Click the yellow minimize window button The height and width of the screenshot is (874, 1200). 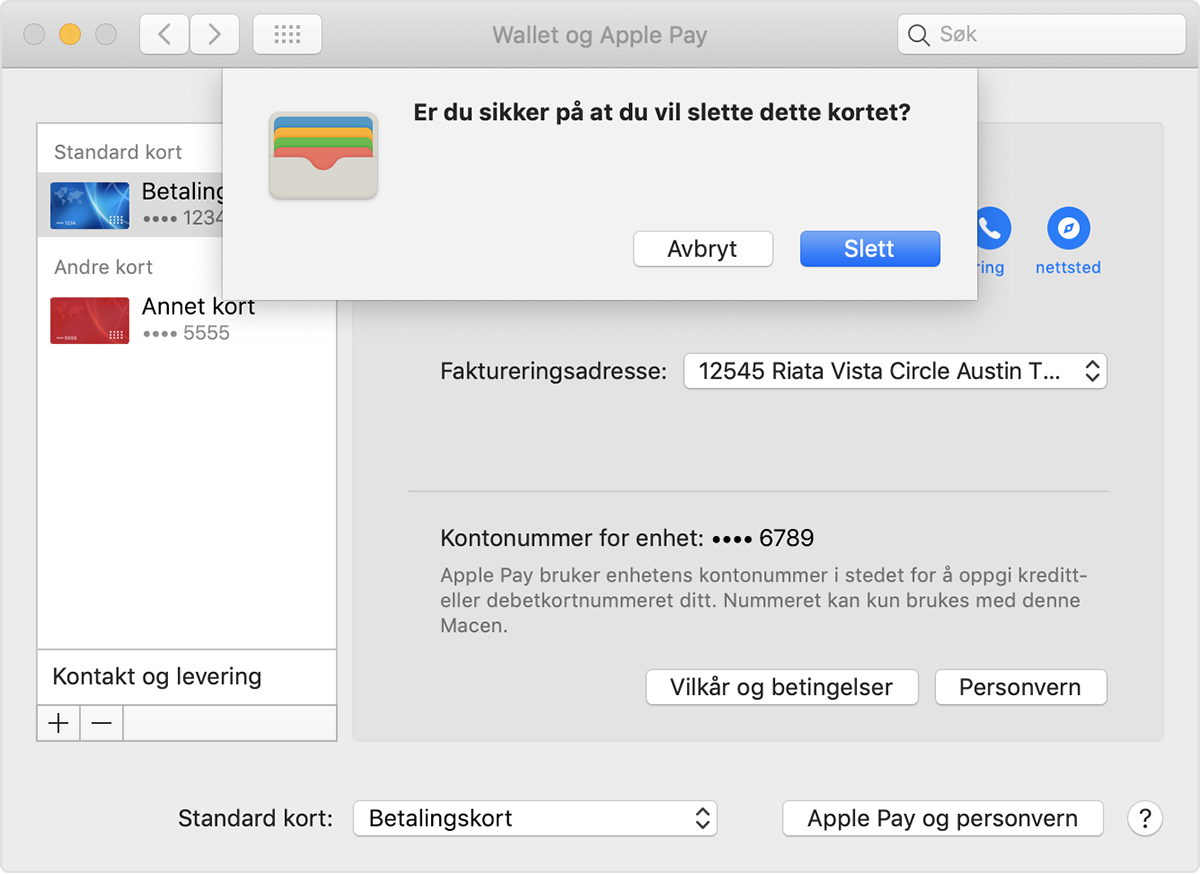tap(70, 35)
